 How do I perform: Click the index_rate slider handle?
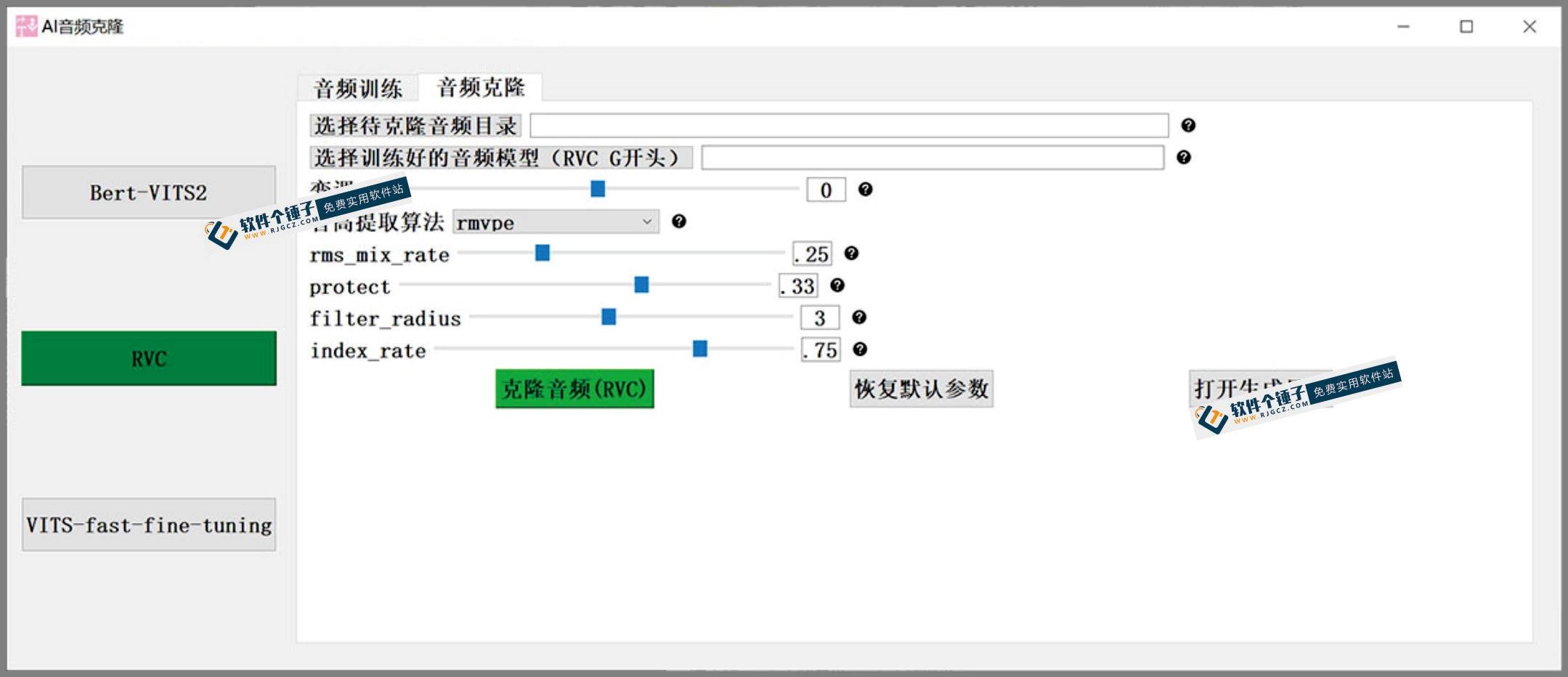700,349
